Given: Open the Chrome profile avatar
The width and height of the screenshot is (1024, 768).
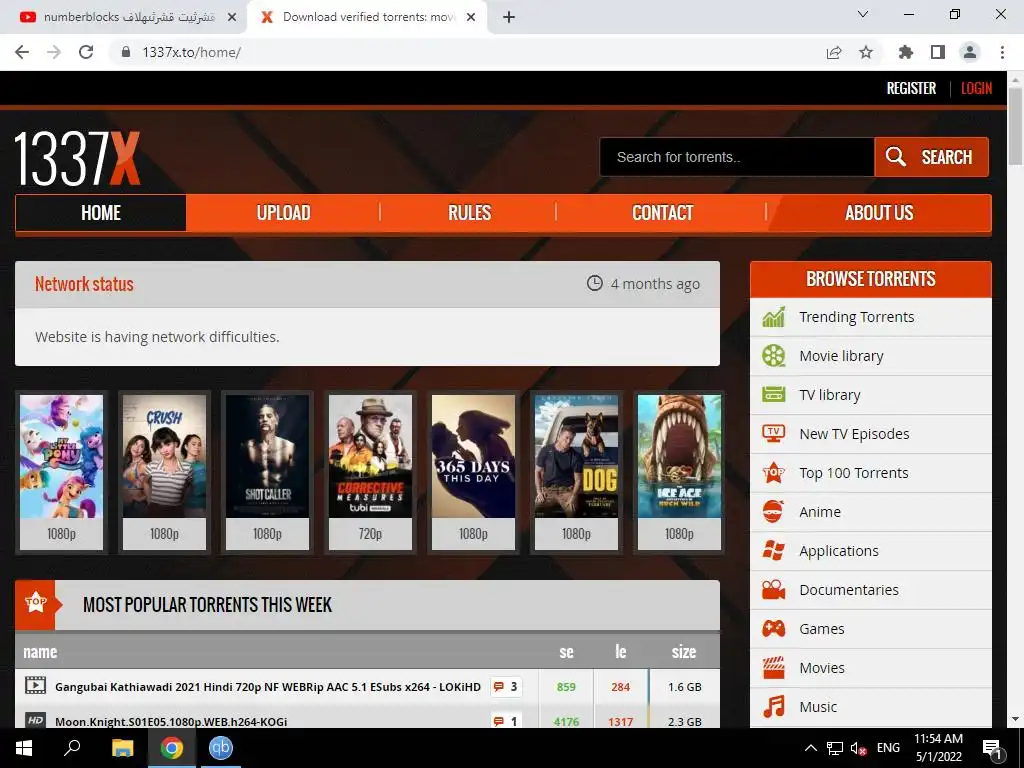Looking at the screenshot, I should [x=970, y=52].
